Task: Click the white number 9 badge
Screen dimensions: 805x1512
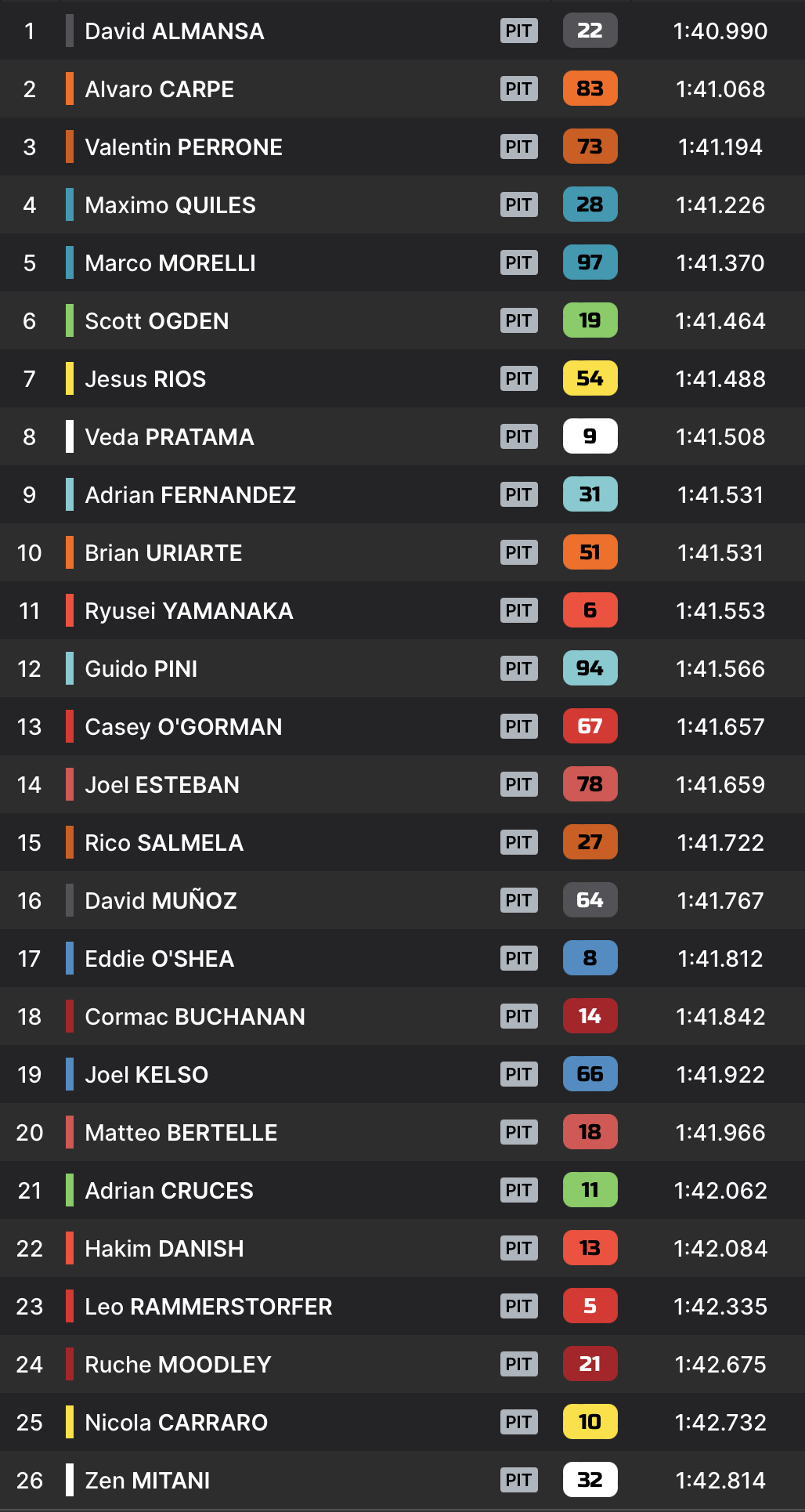Action: tap(590, 436)
